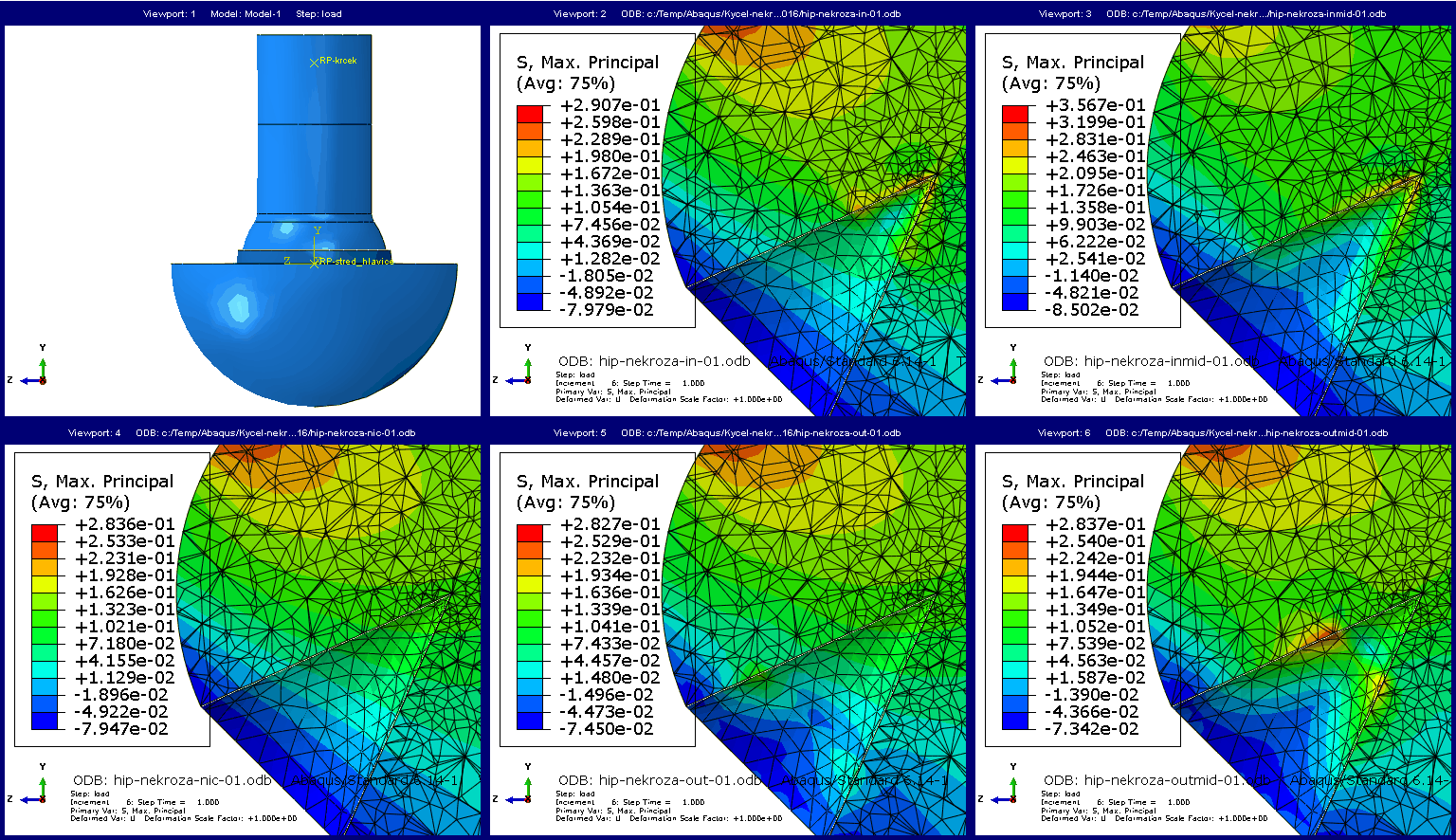
Task: Select the legend title in Viewport 4
Action: [x=102, y=491]
